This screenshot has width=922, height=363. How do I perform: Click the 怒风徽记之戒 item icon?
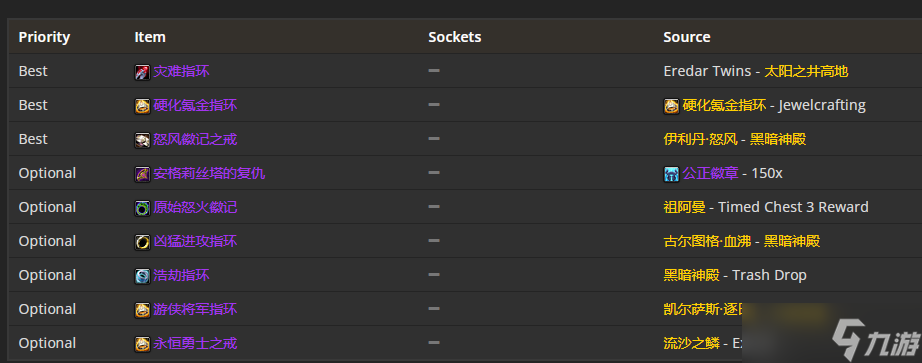click(x=142, y=140)
